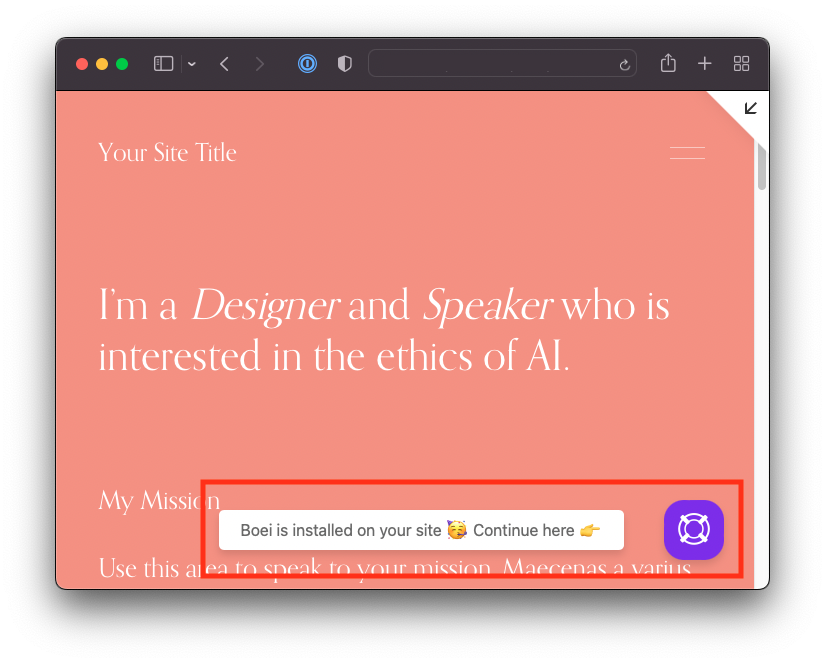825x663 pixels.
Task: Open the site hamburger menu
Action: (x=687, y=153)
